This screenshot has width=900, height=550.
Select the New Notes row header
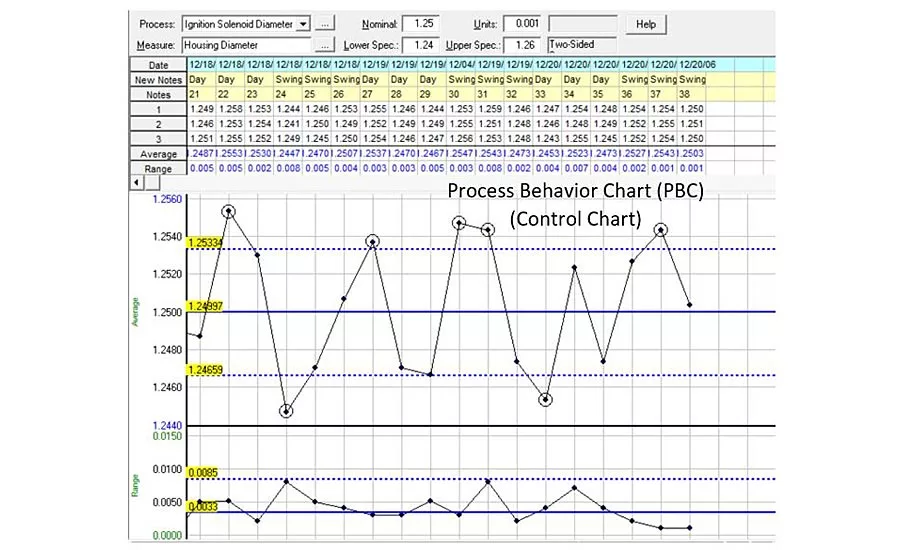pyautogui.click(x=158, y=80)
